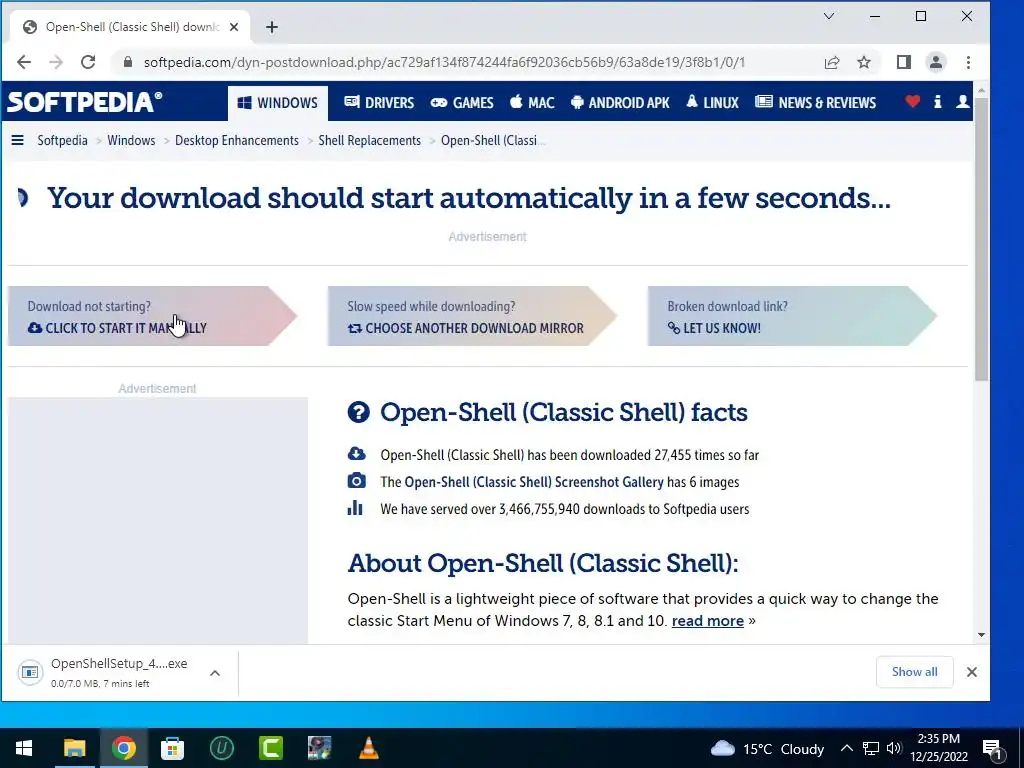1024x768 pixels.
Task: Open the hamburger menu in breadcrumb bar
Action: tap(18, 140)
